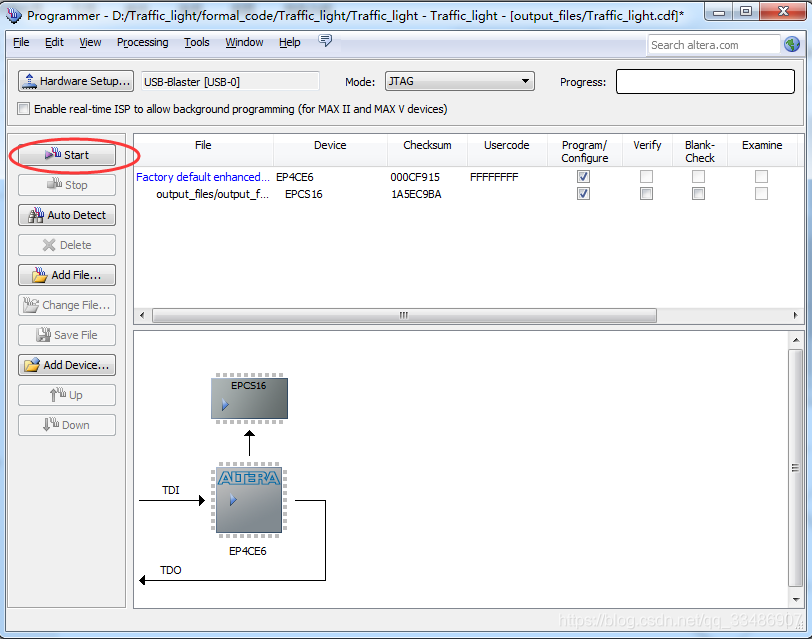Click the Programmer app icon in title bar

(x=13, y=16)
